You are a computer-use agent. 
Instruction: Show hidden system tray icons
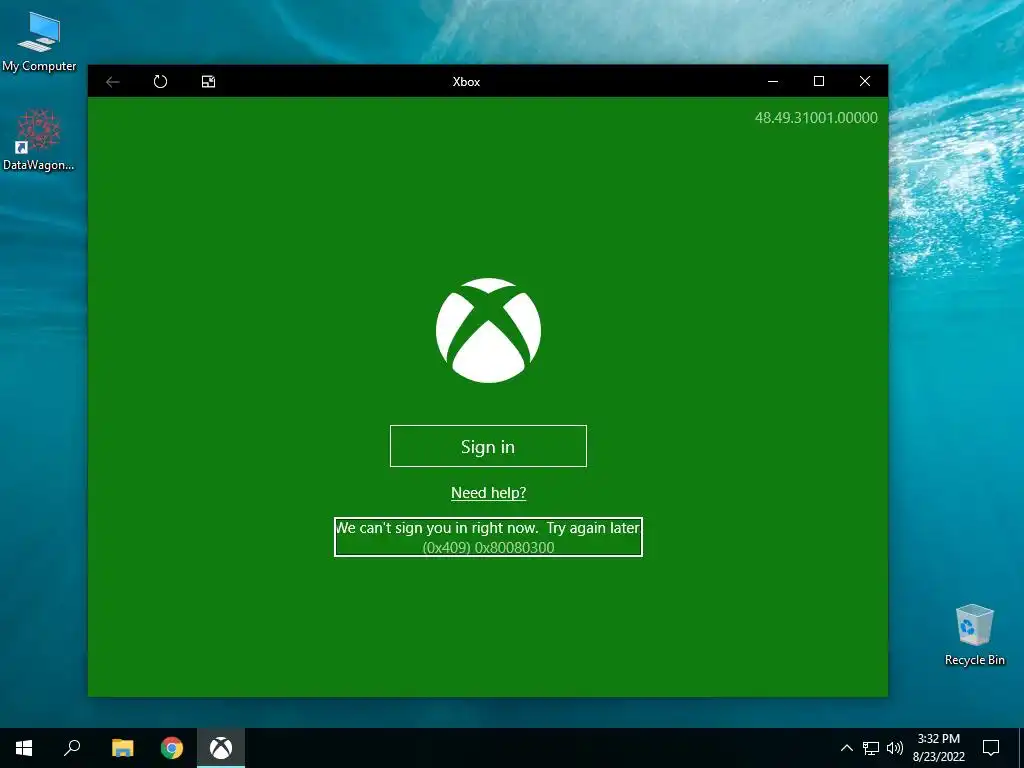846,748
